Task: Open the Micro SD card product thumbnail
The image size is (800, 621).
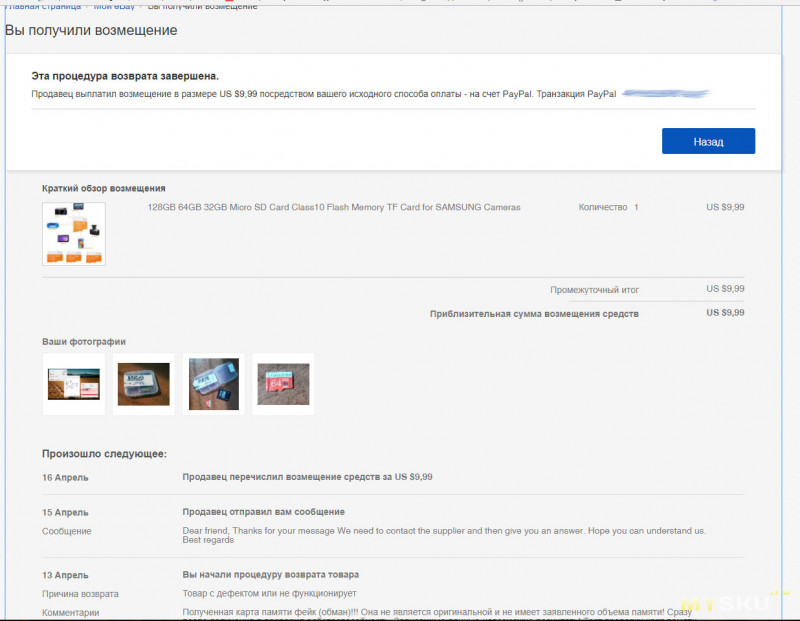Action: click(74, 234)
